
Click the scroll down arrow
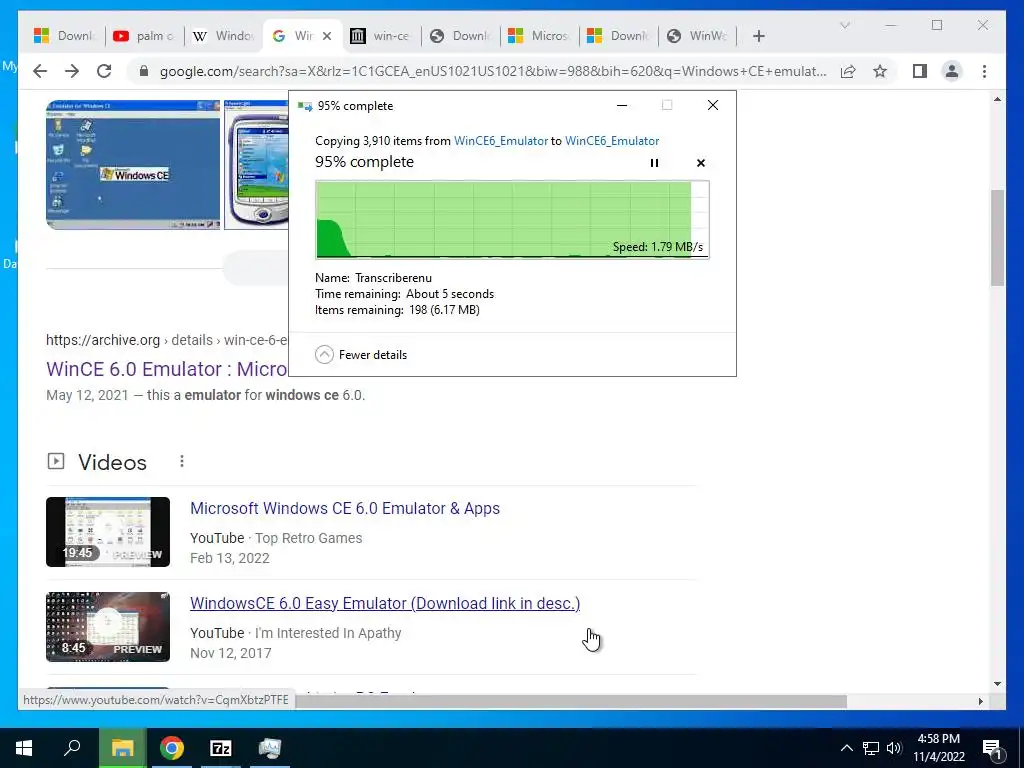point(997,684)
